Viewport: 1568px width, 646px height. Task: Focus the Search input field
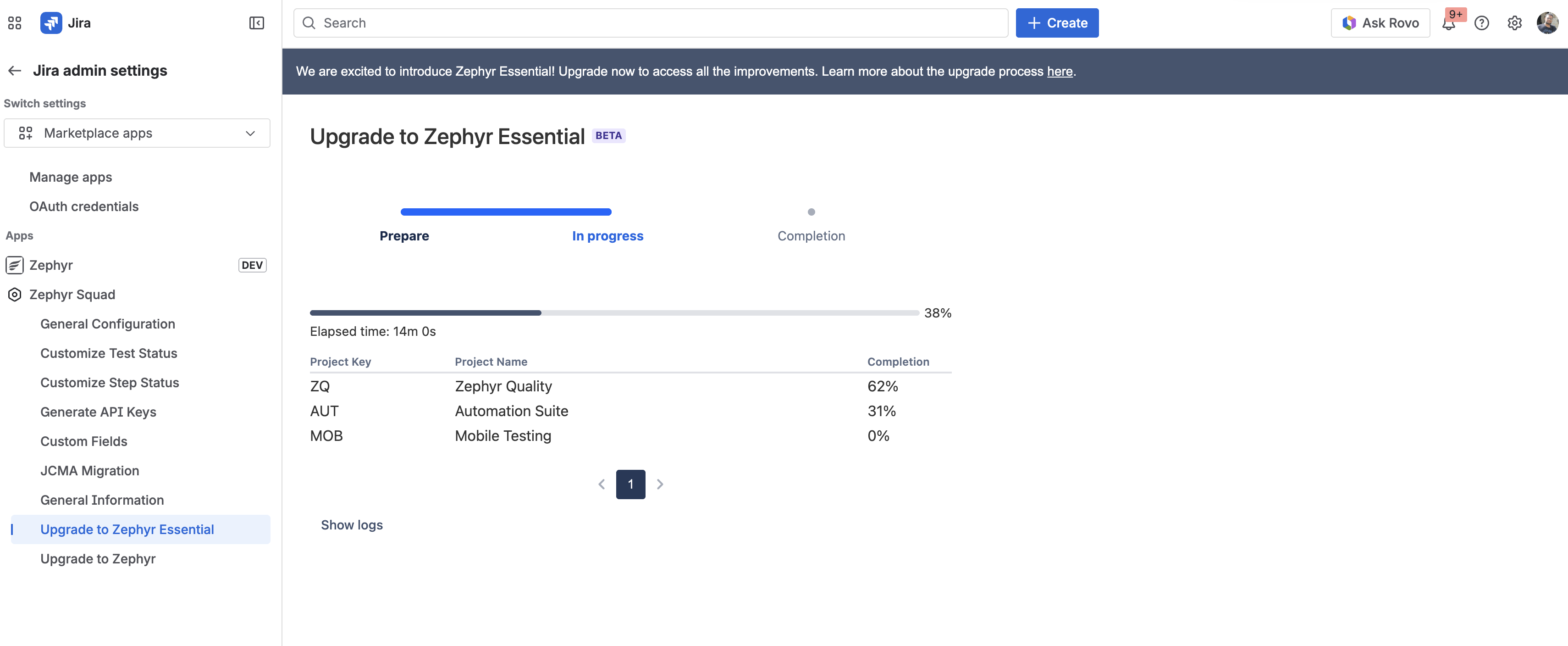[651, 23]
